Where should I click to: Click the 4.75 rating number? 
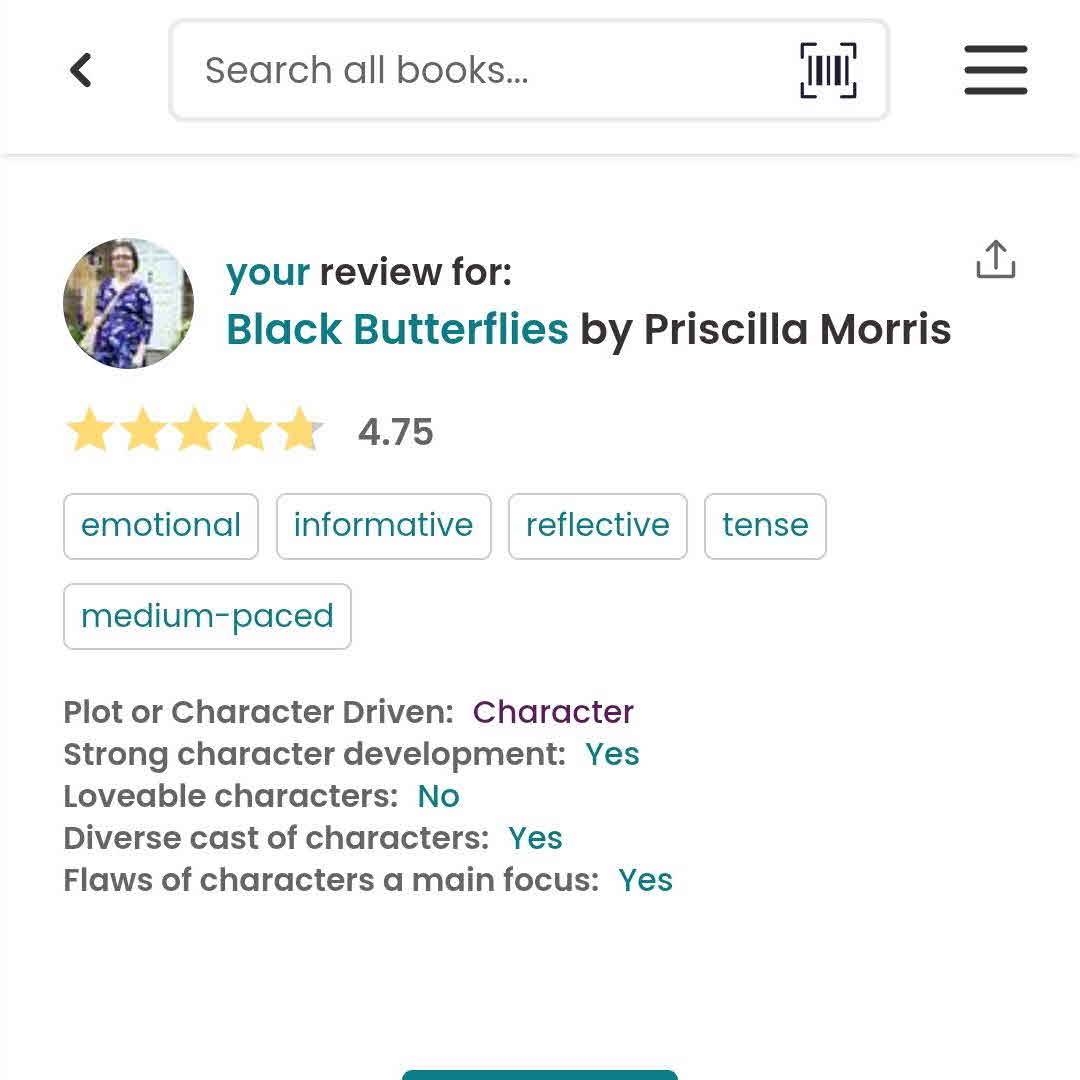[x=395, y=432]
